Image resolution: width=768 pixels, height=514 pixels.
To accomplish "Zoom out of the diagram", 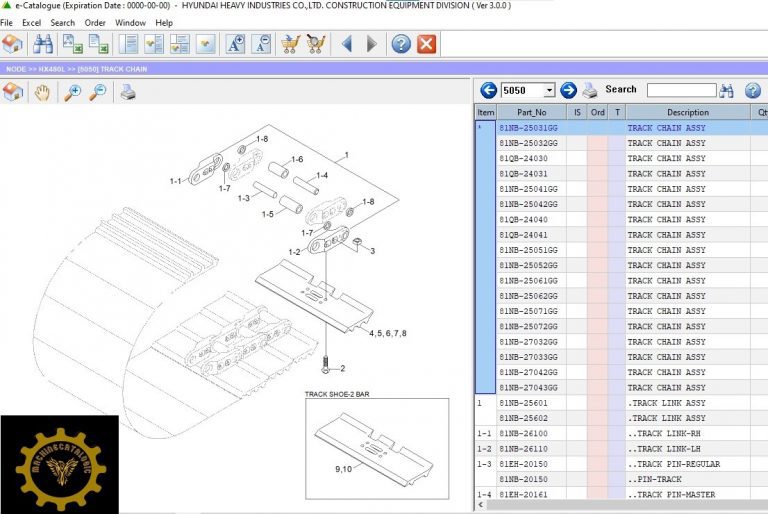I will tap(98, 93).
